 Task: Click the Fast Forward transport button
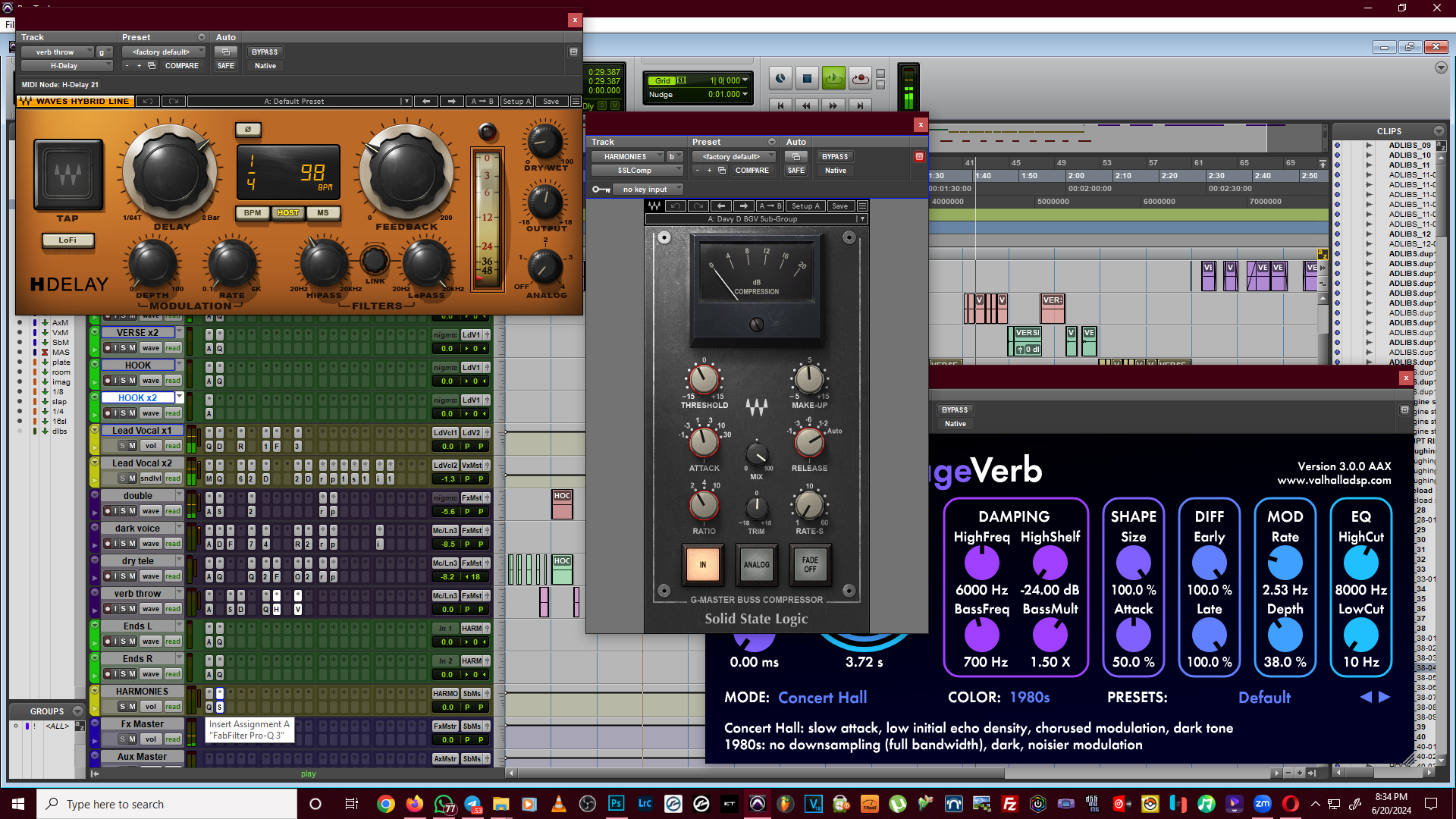point(833,105)
